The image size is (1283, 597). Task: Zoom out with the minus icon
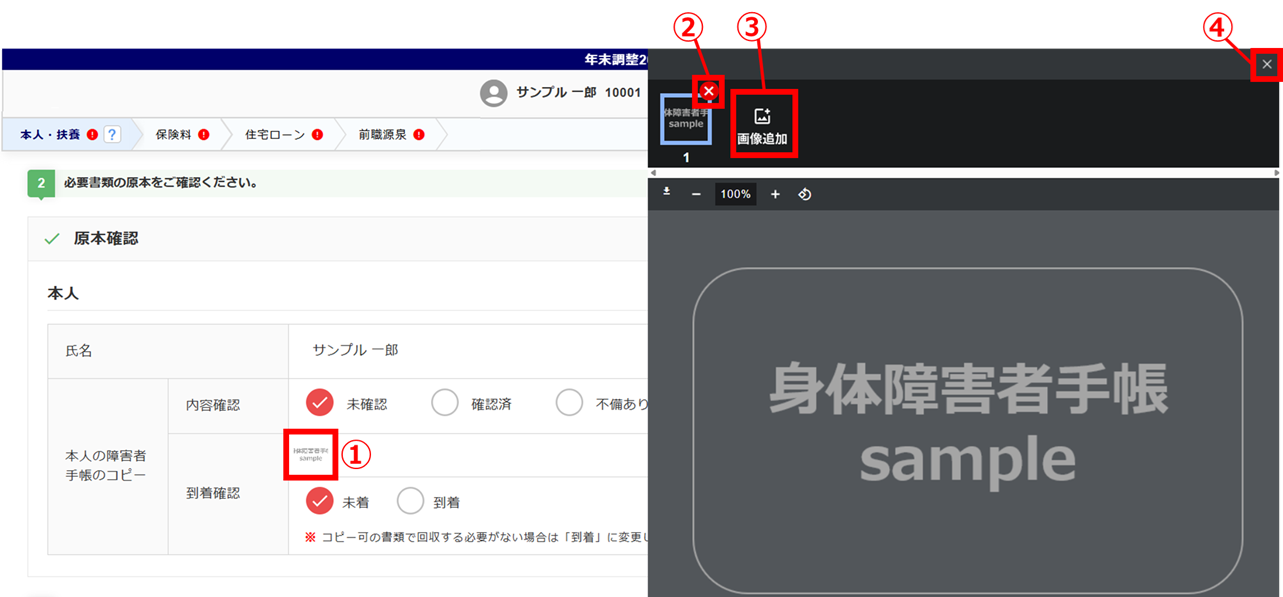pos(696,194)
